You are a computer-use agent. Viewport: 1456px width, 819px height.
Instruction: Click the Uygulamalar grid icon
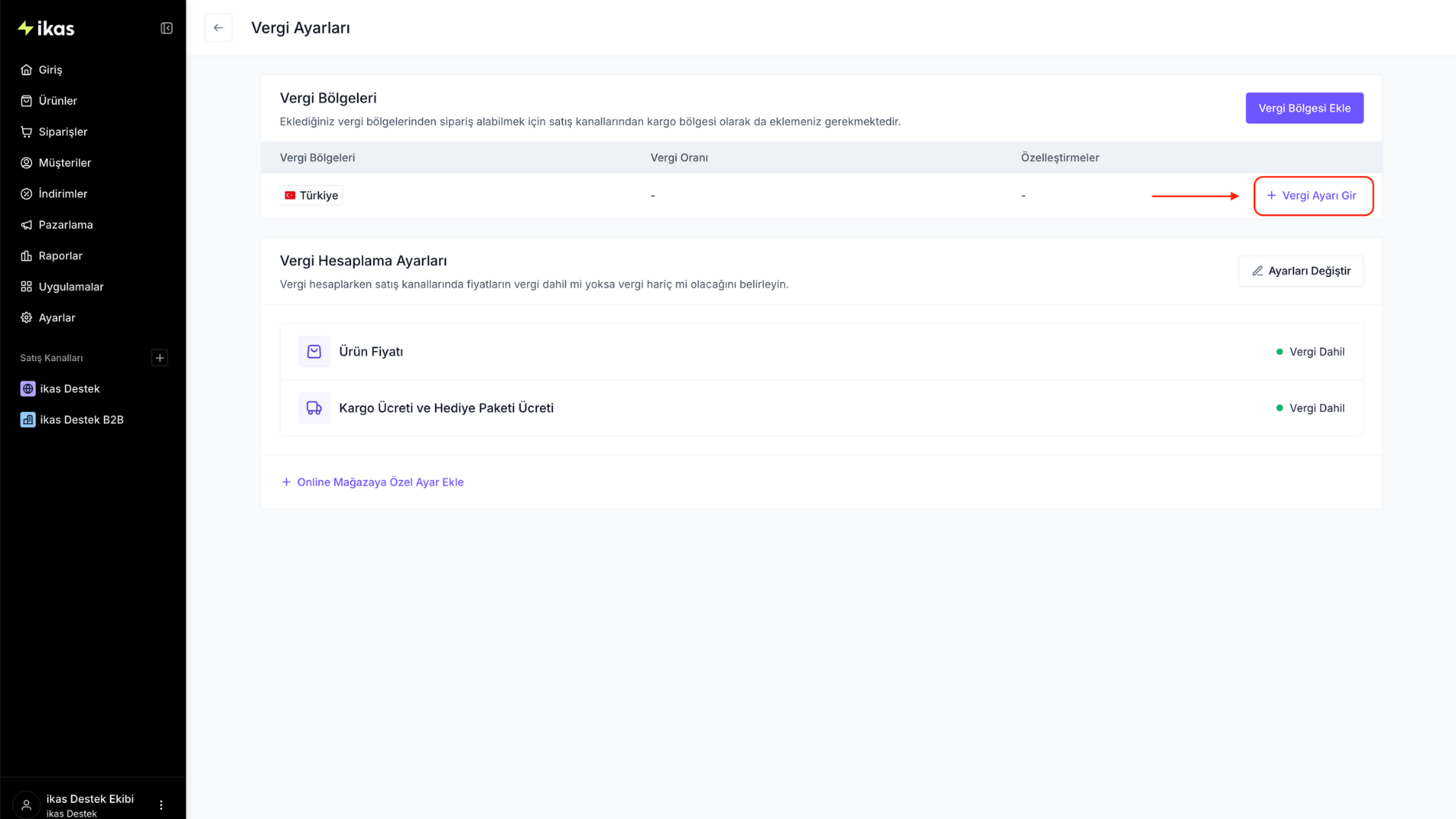(27, 287)
